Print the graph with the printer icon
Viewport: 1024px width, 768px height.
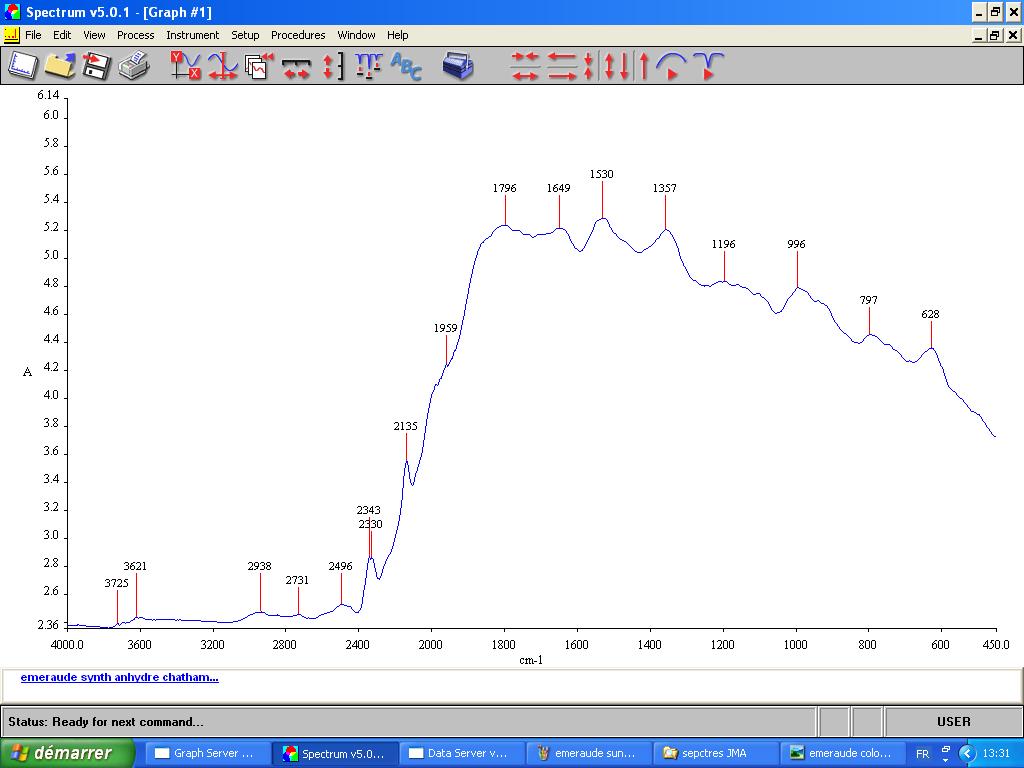pos(133,66)
